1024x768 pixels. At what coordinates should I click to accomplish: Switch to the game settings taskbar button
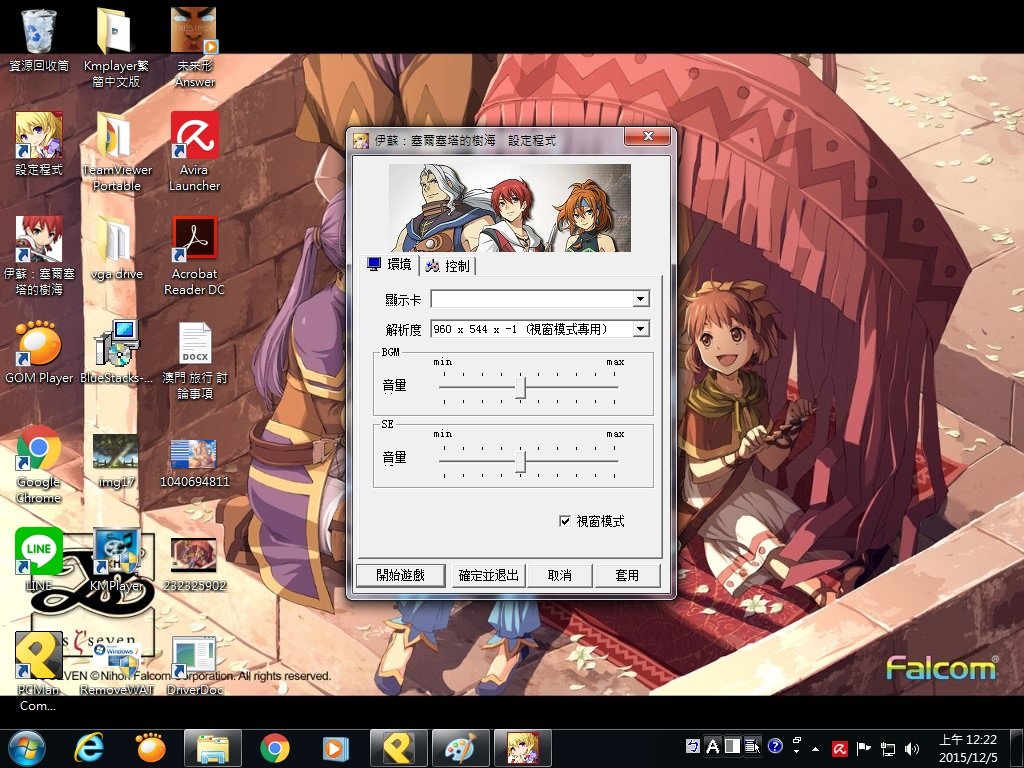522,748
